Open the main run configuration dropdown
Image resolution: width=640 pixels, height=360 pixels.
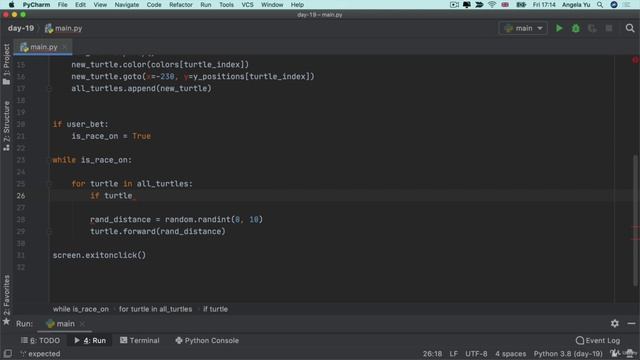tap(523, 28)
